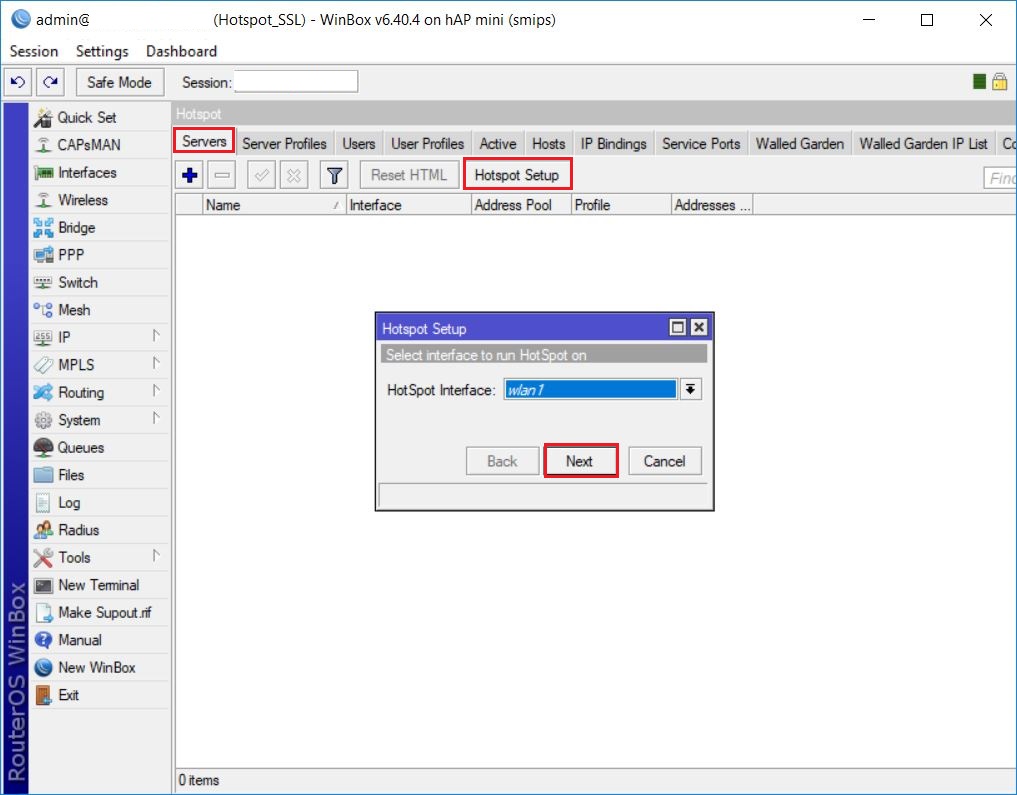Close the Hotspot Setup dialog
The height and width of the screenshot is (795, 1017).
coord(699,327)
